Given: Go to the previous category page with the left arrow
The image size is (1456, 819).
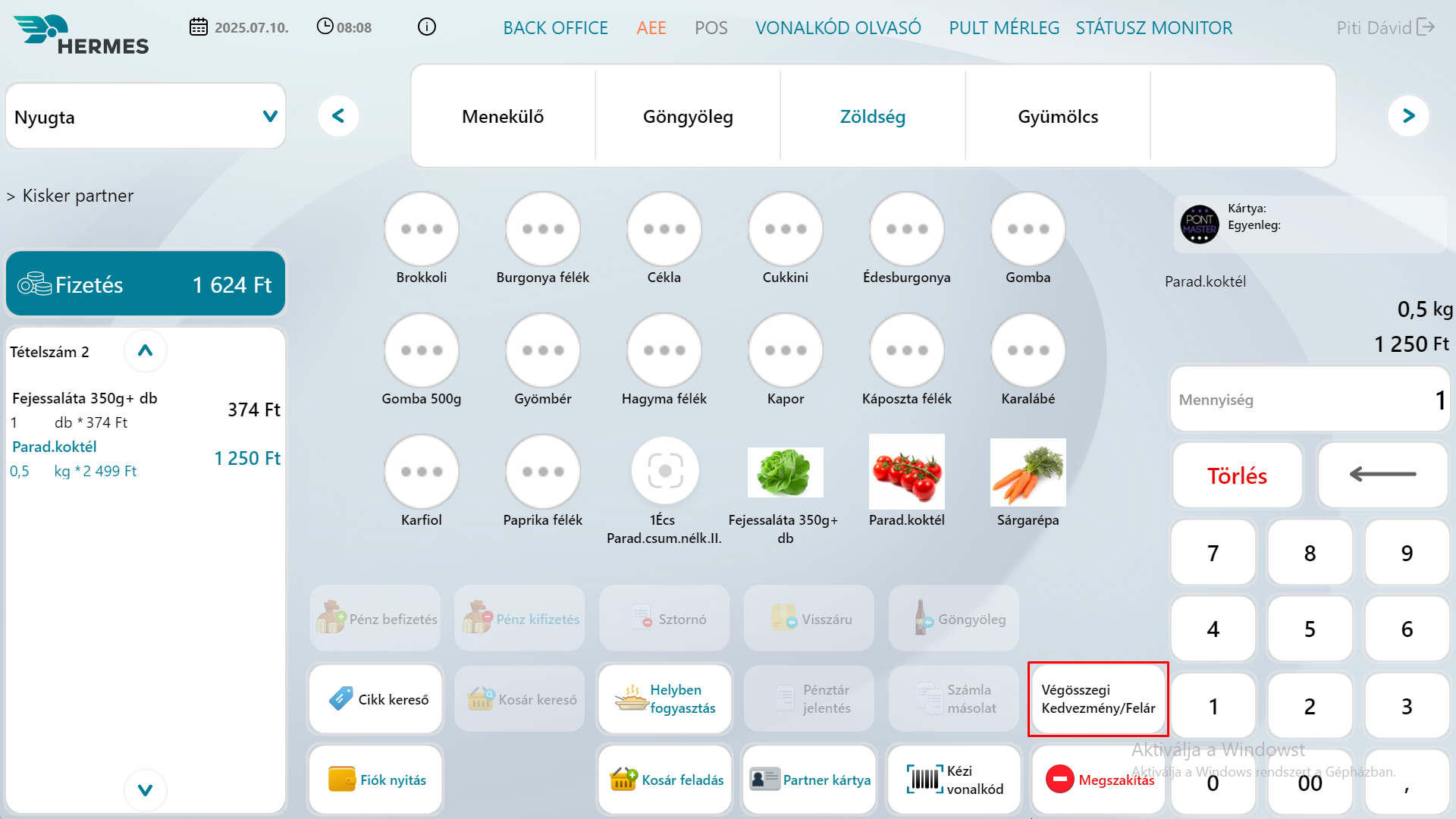Looking at the screenshot, I should [x=338, y=116].
